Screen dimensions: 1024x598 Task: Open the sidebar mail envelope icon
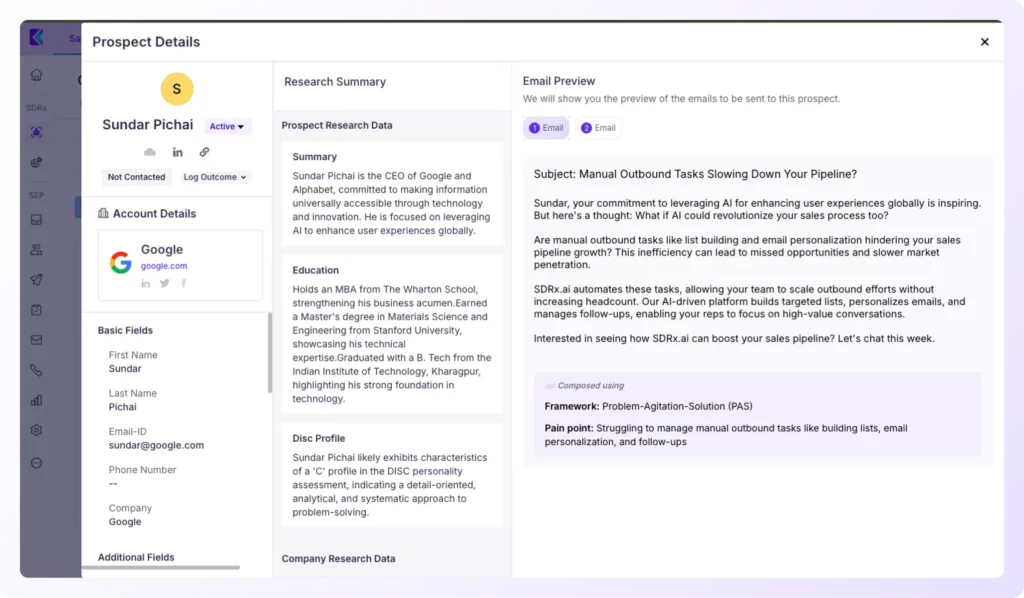[37, 340]
